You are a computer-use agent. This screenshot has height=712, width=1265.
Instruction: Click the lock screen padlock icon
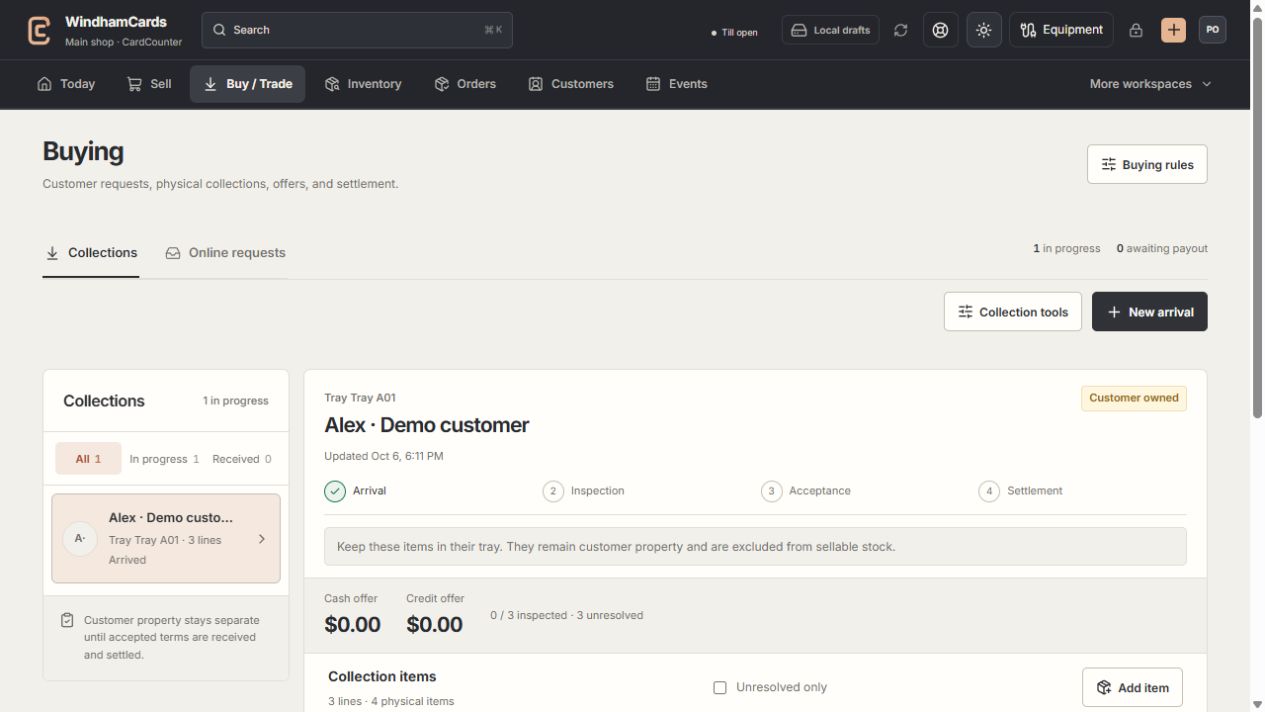pos(1136,30)
